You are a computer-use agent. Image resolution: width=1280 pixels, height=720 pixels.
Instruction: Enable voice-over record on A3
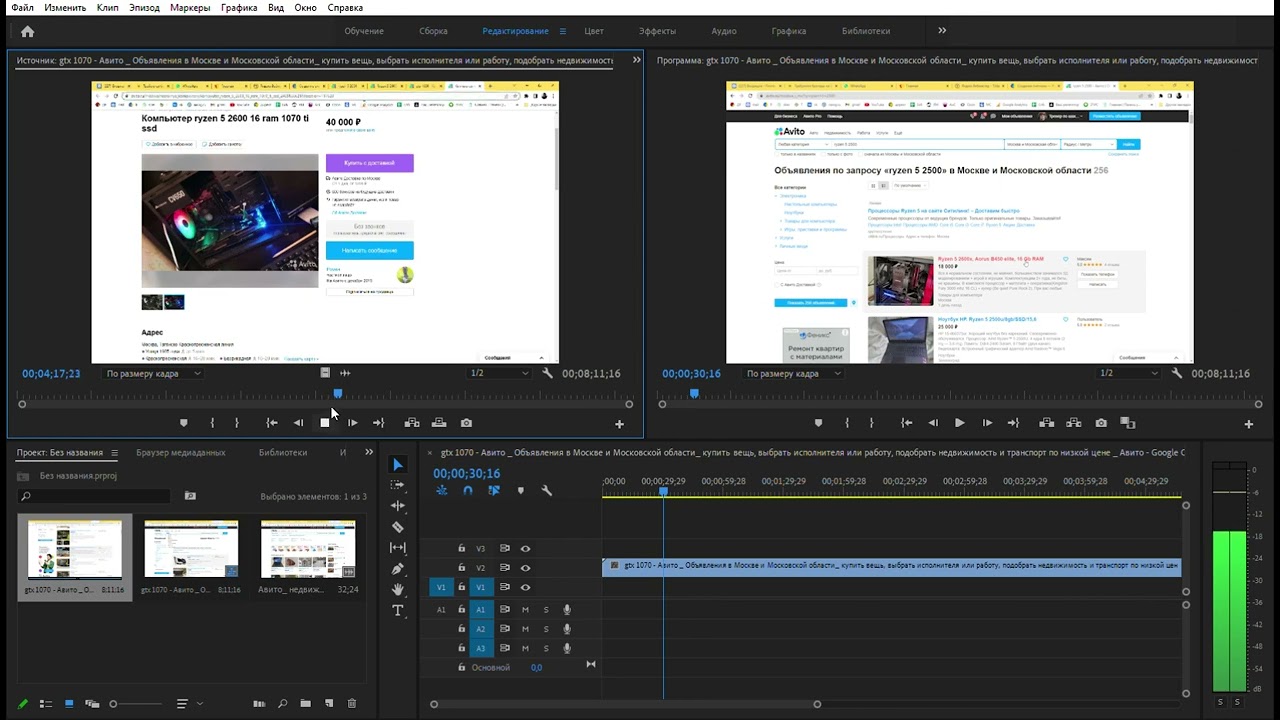coord(567,648)
